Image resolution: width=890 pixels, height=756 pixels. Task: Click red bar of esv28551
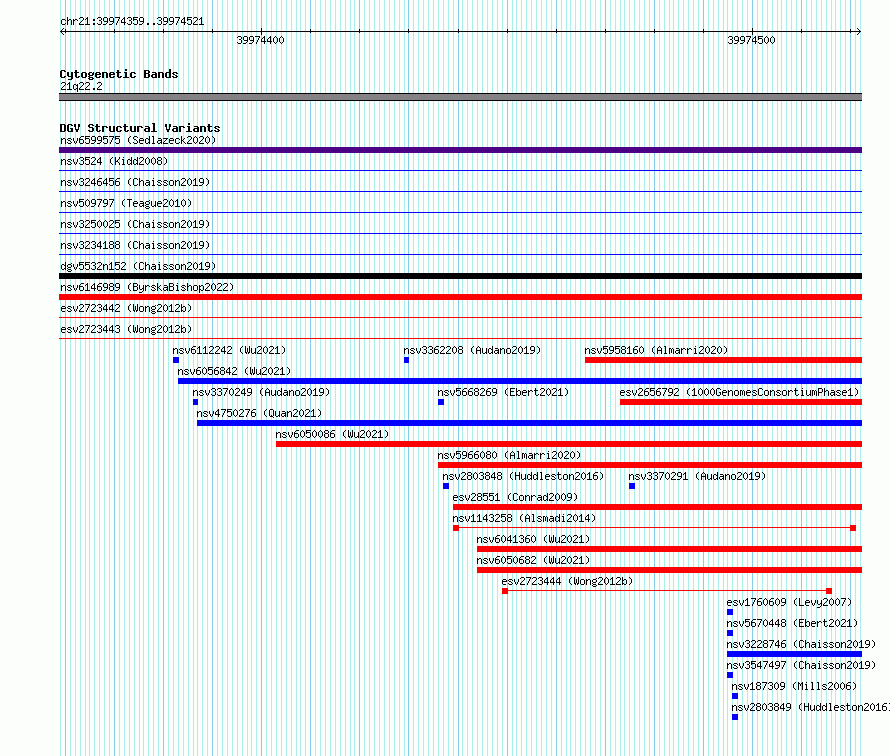click(x=657, y=507)
